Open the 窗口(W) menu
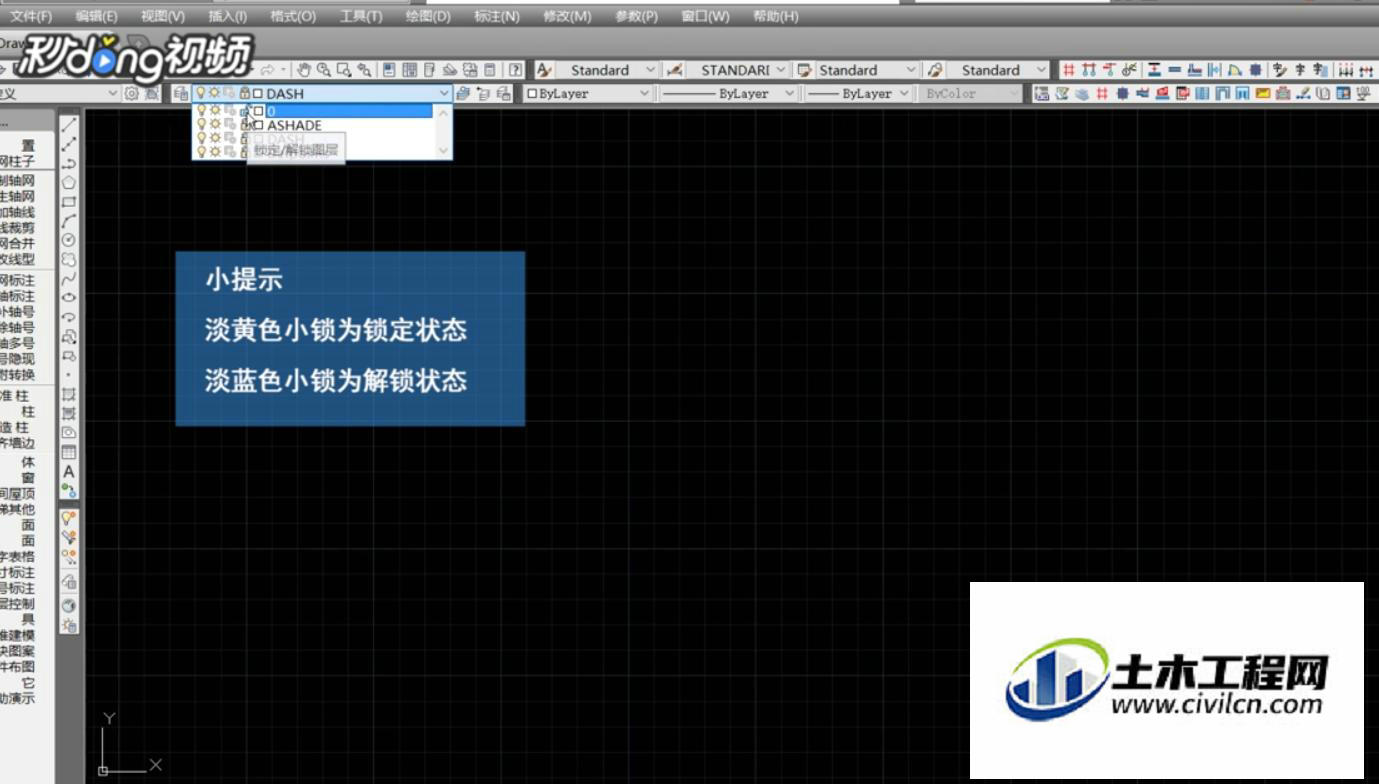 pyautogui.click(x=705, y=16)
